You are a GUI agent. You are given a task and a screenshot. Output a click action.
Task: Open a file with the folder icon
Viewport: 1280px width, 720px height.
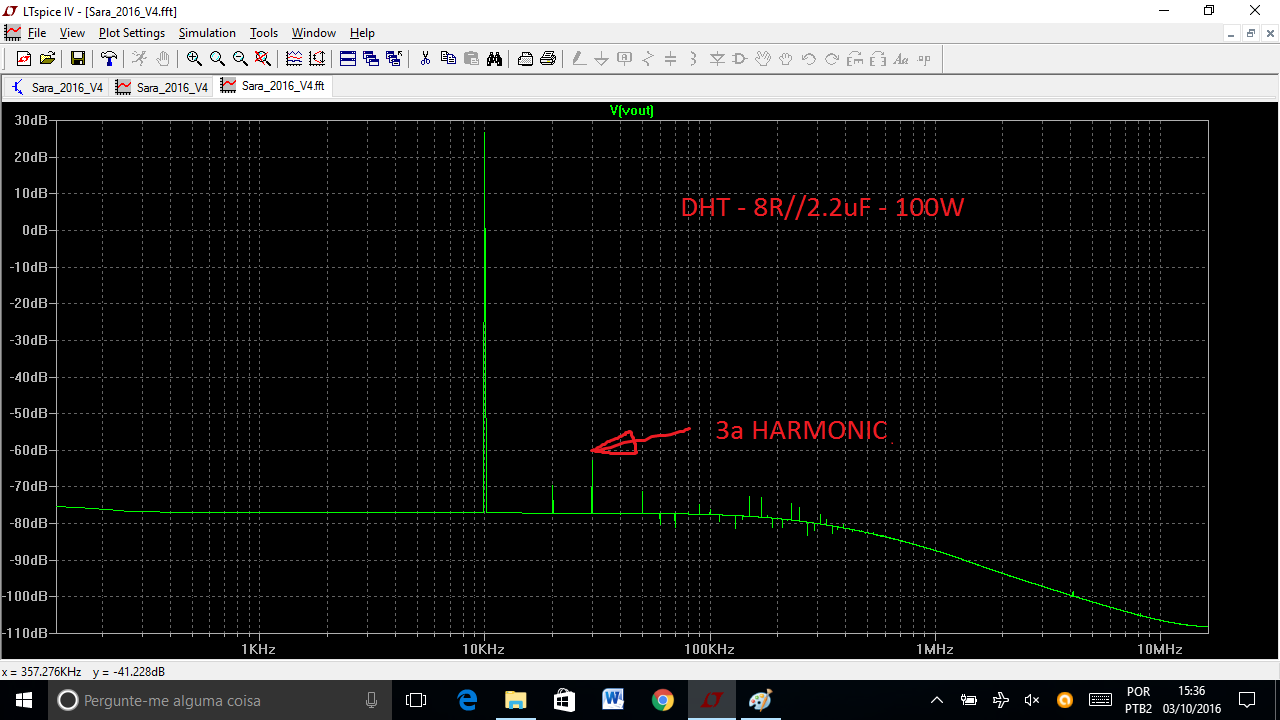[47, 59]
